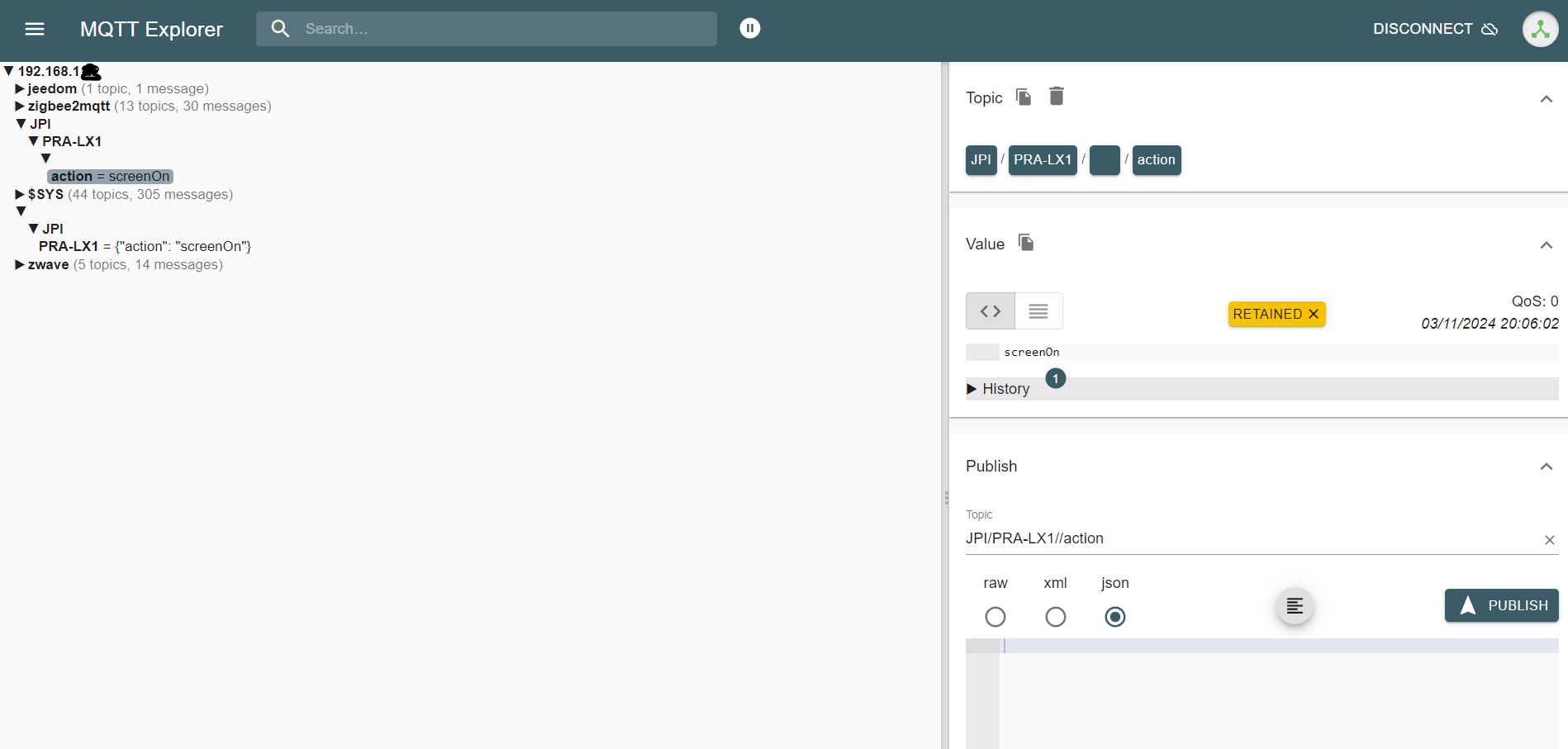This screenshot has width=1568, height=749.
Task: Click the timestamp 03/11/2024 20:06:02
Action: click(x=1490, y=324)
